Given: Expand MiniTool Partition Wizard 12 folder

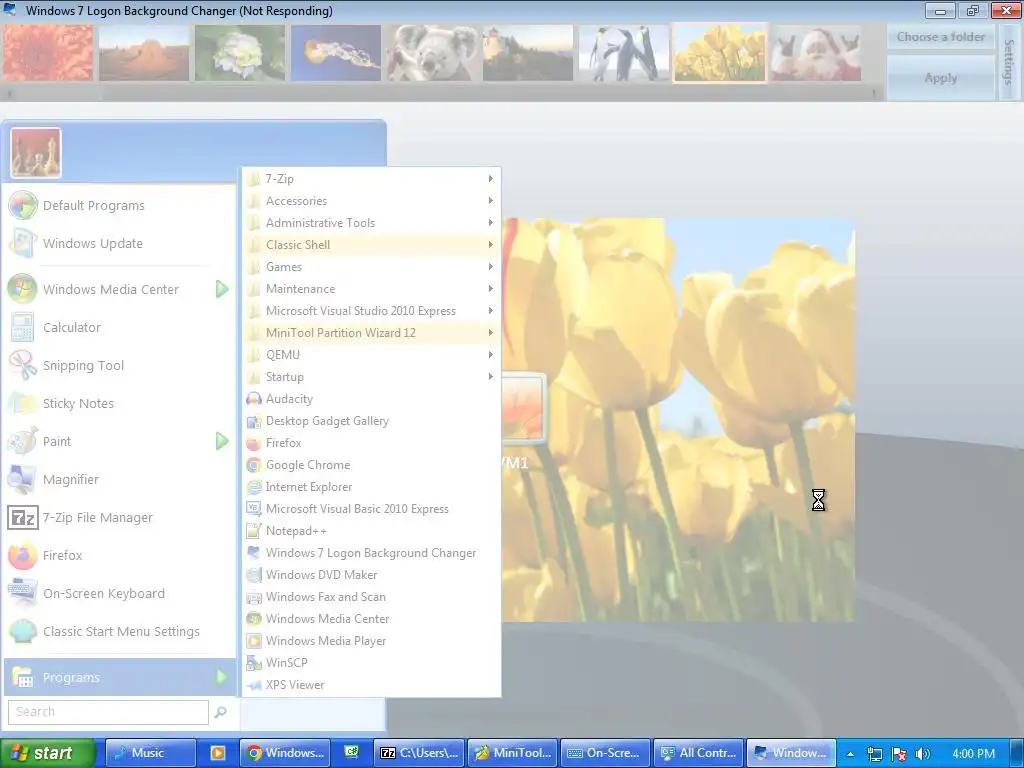Looking at the screenshot, I should point(371,332).
